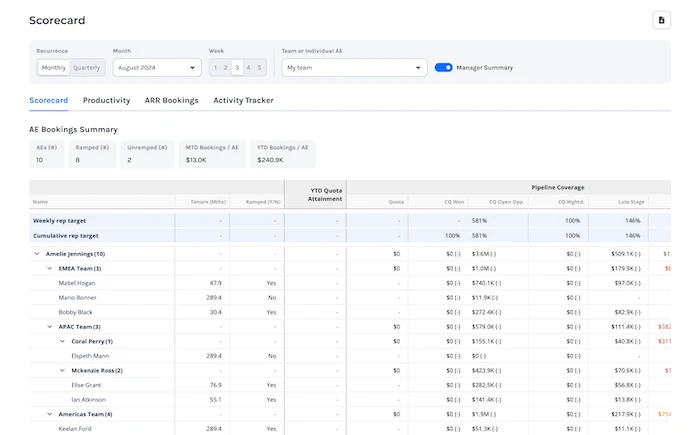Switch to the Productivity tab
This screenshot has height=435, width=700.
(106, 100)
